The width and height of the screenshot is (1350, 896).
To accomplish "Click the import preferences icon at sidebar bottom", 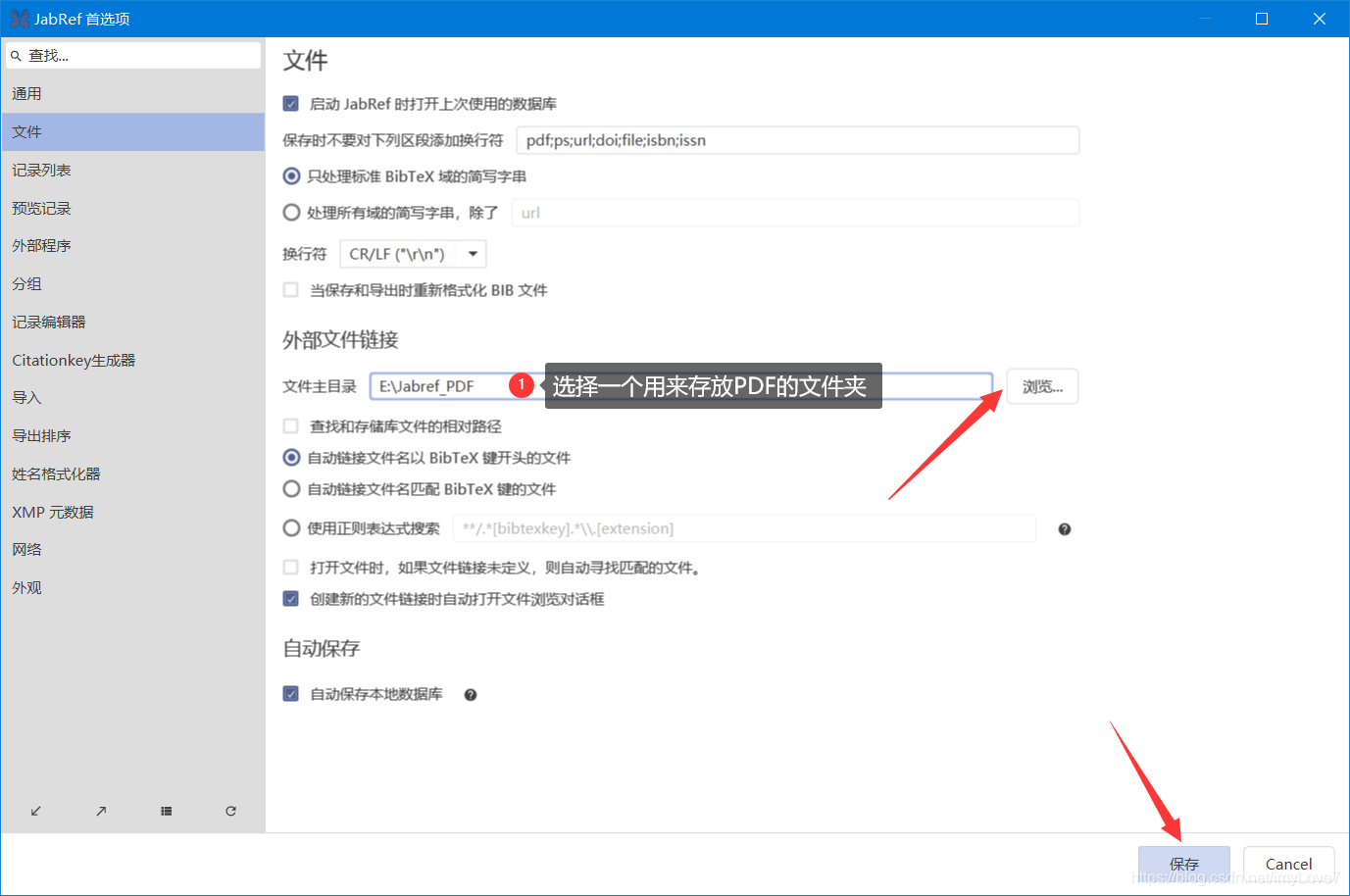I will 36,811.
